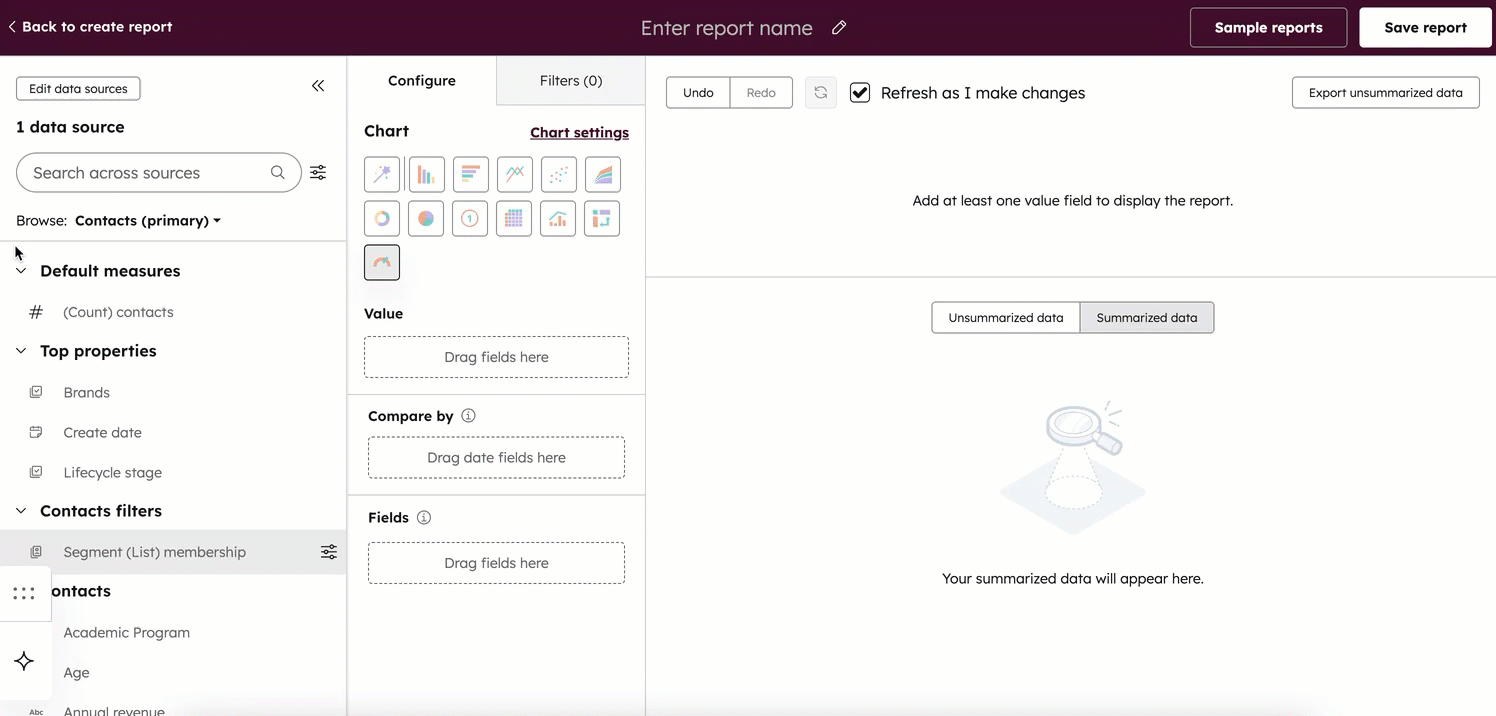Image resolution: width=1496 pixels, height=716 pixels.
Task: Pick the scatter plot chart type
Action: [x=558, y=174]
